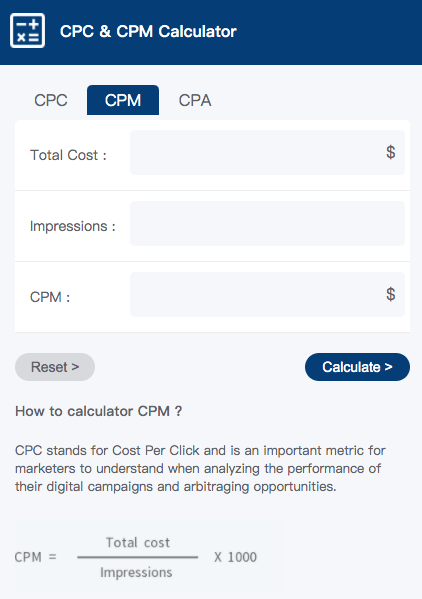Viewport: 422px width, 599px height.
Task: Switch to the CPC tab
Action: click(x=51, y=100)
